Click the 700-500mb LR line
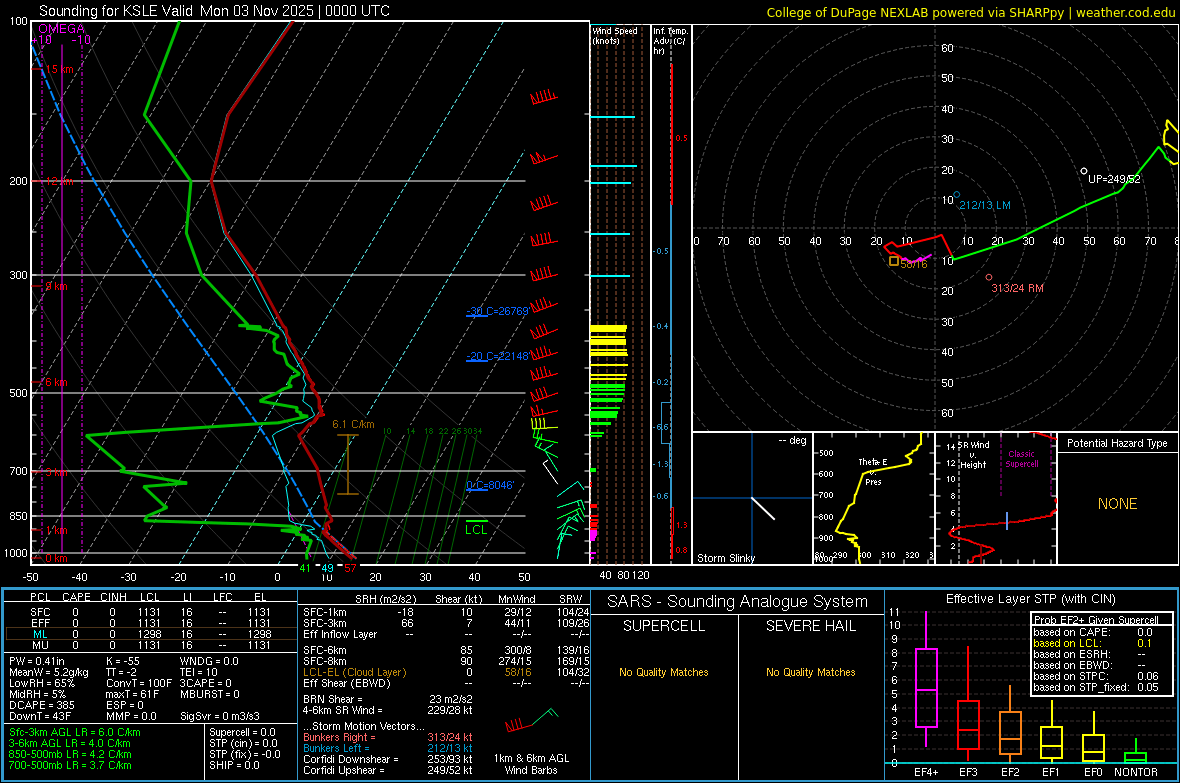This screenshot has width=1180, height=783. coord(70,766)
